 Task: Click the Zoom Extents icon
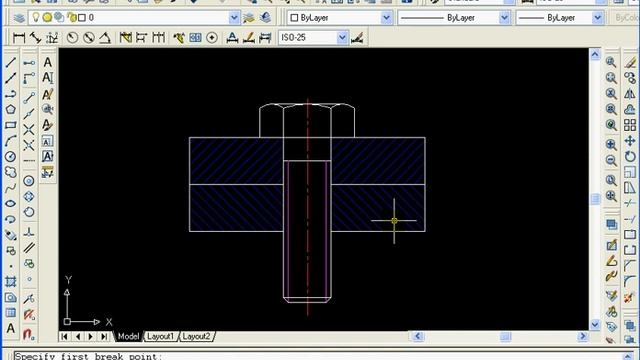coord(611,196)
